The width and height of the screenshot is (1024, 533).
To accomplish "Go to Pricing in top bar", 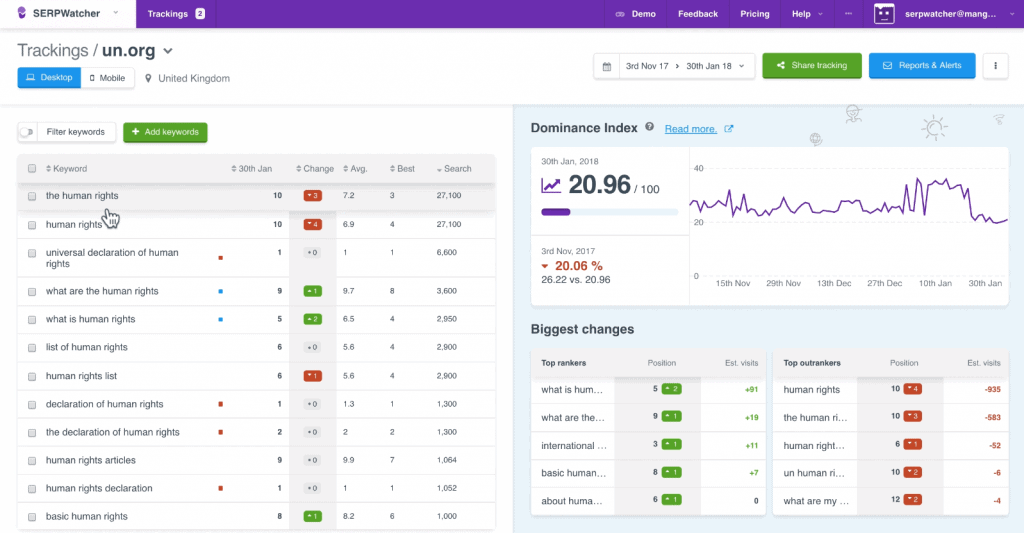I will [x=754, y=14].
